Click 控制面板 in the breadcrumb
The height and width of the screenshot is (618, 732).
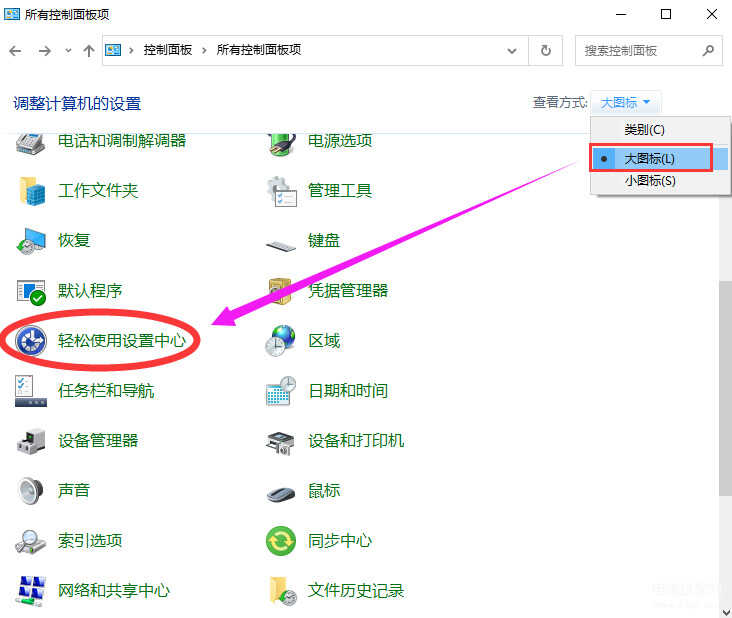pyautogui.click(x=168, y=50)
